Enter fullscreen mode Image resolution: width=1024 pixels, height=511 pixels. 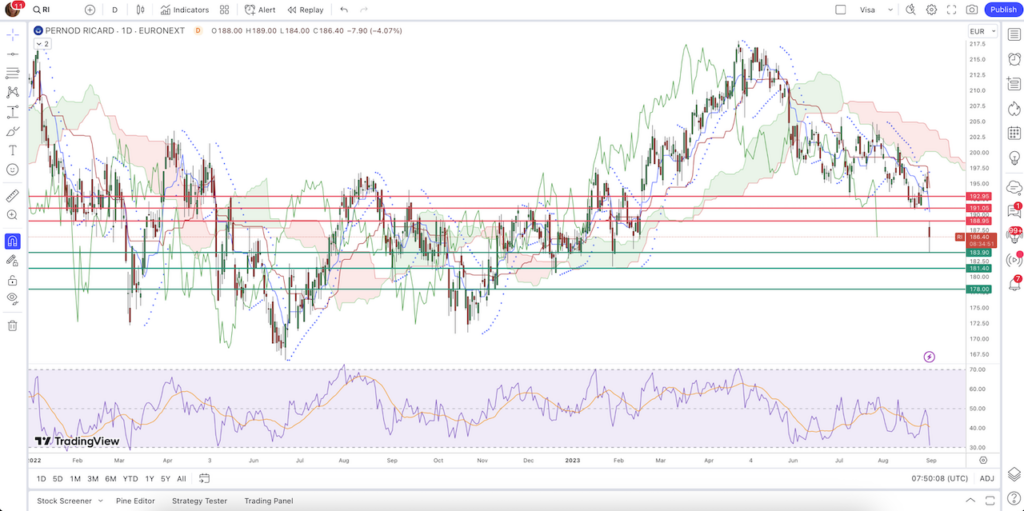coord(951,9)
